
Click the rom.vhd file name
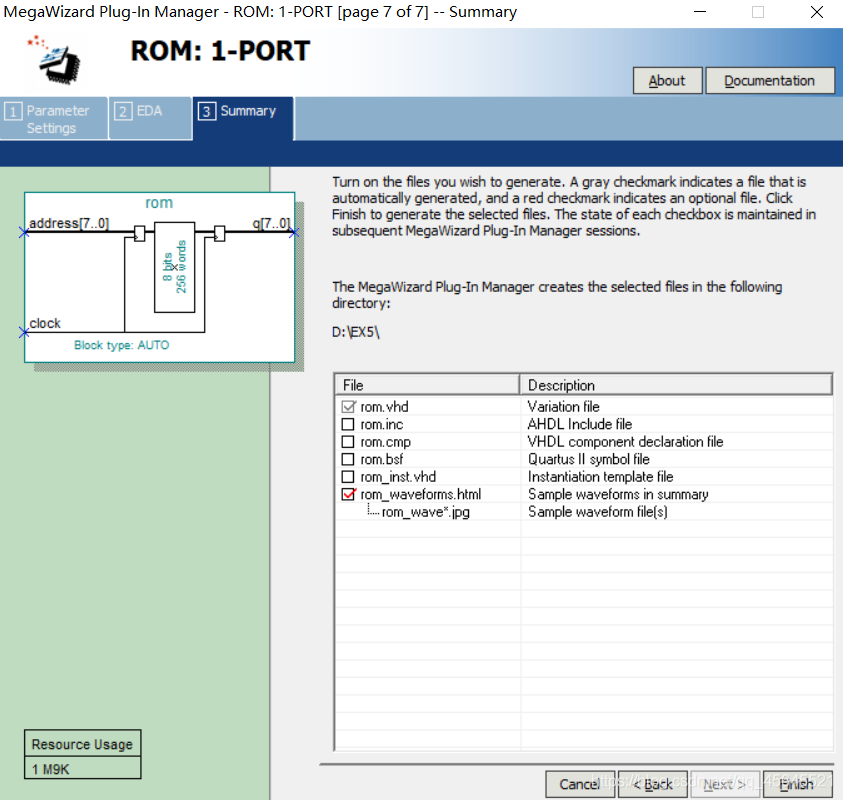[x=384, y=407]
